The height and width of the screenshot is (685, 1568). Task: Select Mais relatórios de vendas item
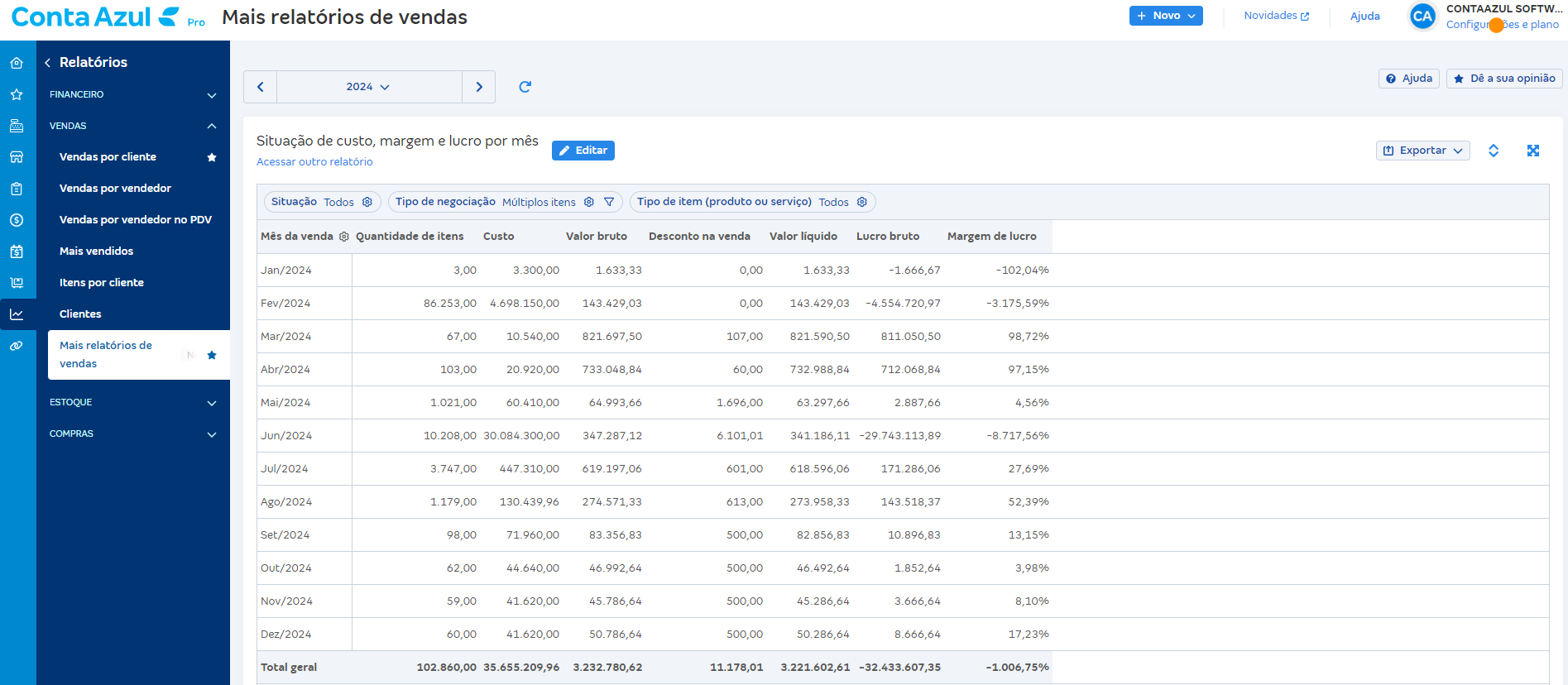pyautogui.click(x=139, y=355)
